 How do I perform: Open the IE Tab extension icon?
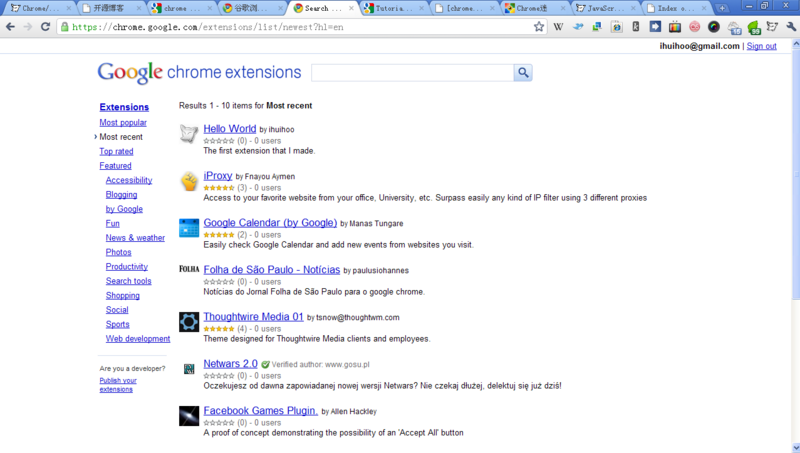(616, 27)
